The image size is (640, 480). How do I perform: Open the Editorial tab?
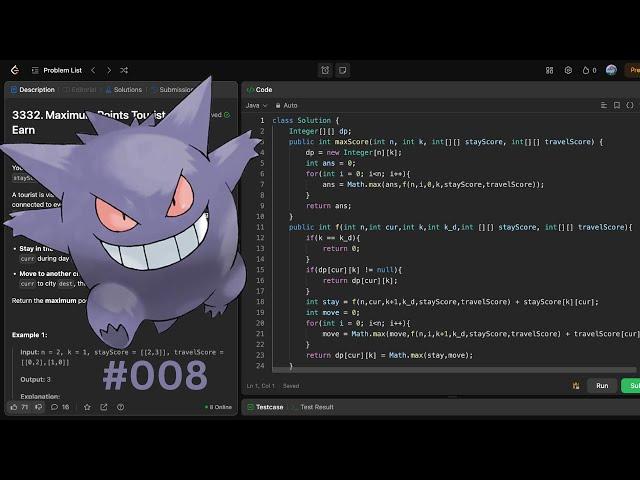pyautogui.click(x=80, y=90)
